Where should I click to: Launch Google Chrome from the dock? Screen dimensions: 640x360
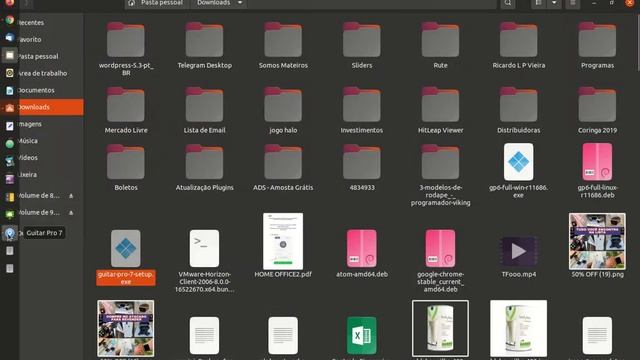9,20
